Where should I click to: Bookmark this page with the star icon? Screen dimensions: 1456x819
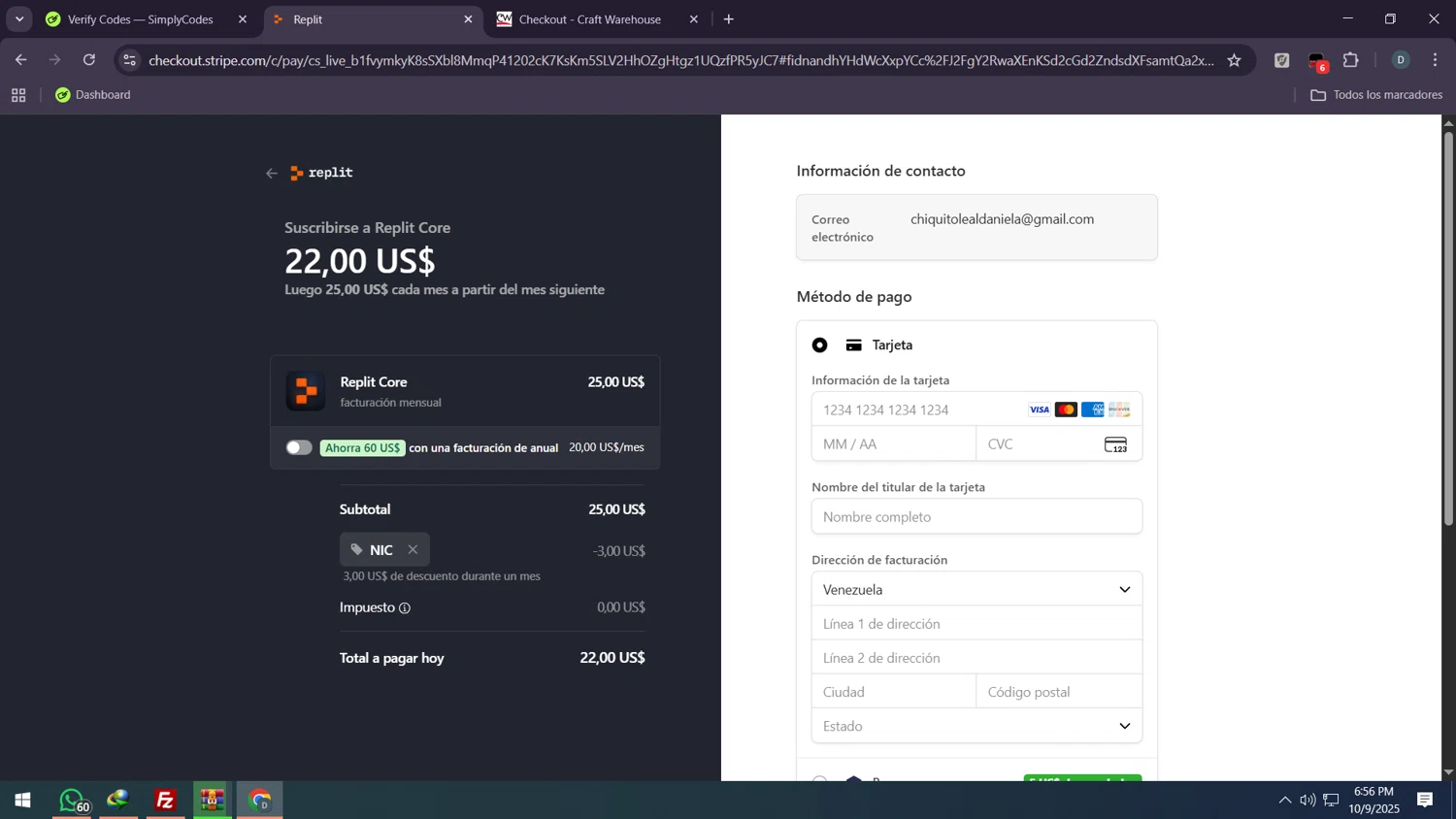point(1234,60)
